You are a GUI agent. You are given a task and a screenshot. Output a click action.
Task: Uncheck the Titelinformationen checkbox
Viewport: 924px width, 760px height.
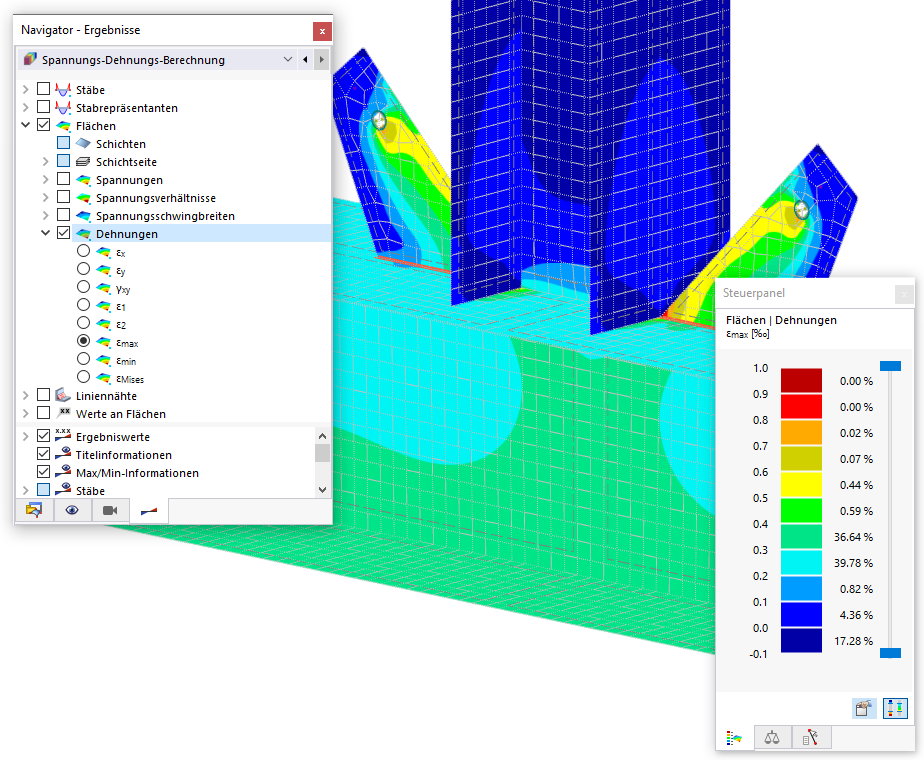(44, 454)
